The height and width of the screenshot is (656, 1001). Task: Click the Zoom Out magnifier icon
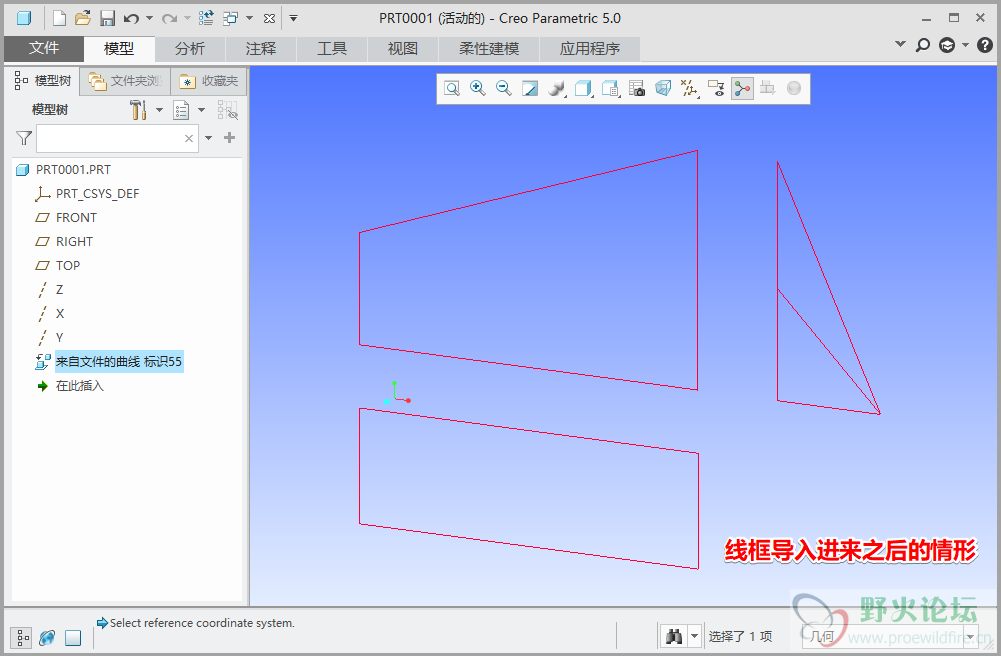click(504, 89)
